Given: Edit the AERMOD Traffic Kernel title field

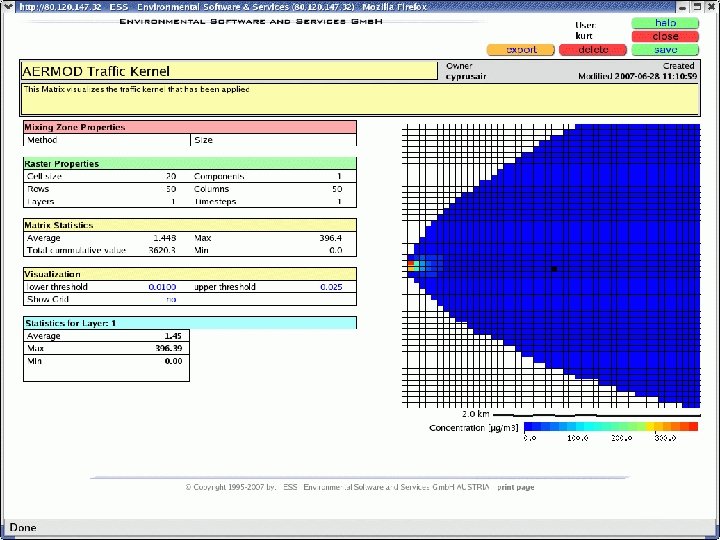Looking at the screenshot, I should click(229, 71).
